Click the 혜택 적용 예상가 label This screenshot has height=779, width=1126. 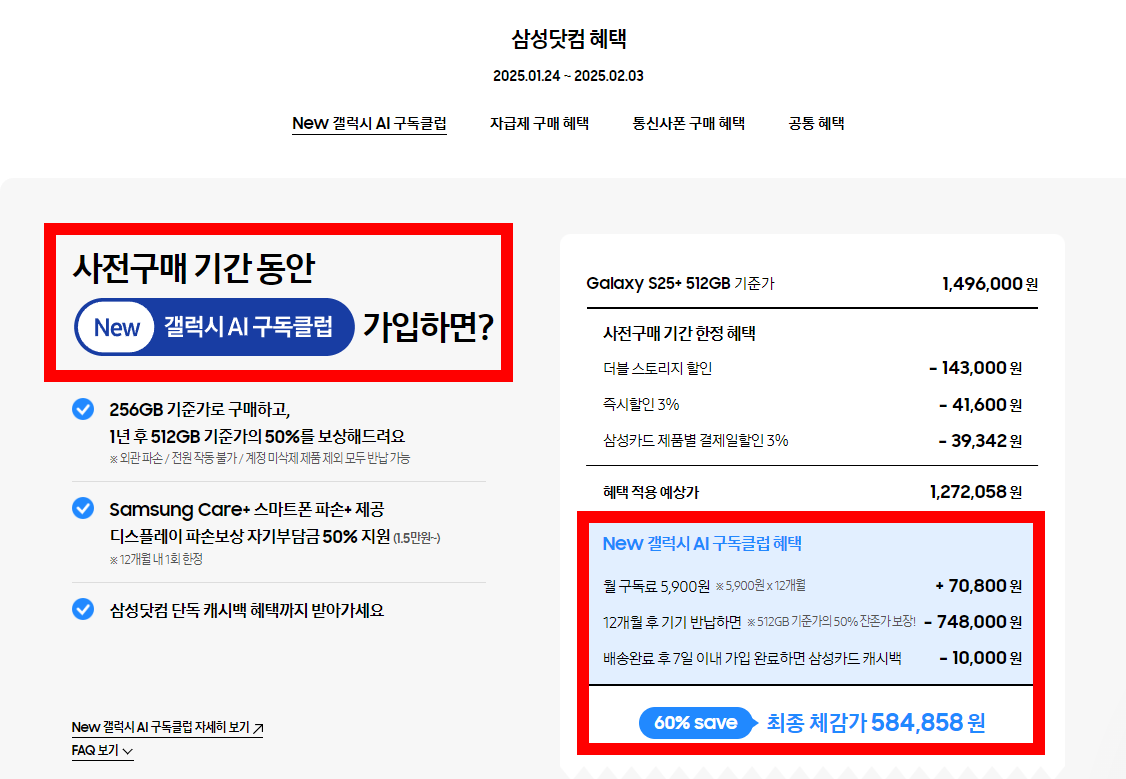point(651,493)
